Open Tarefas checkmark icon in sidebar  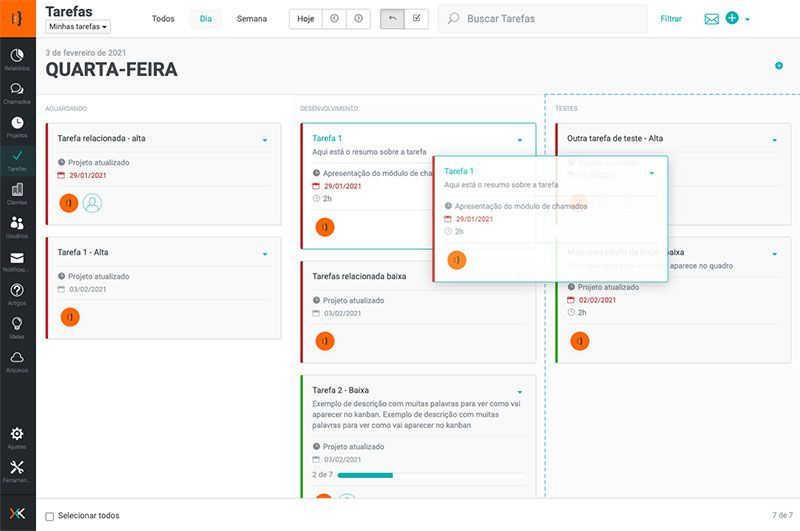pos(17,160)
